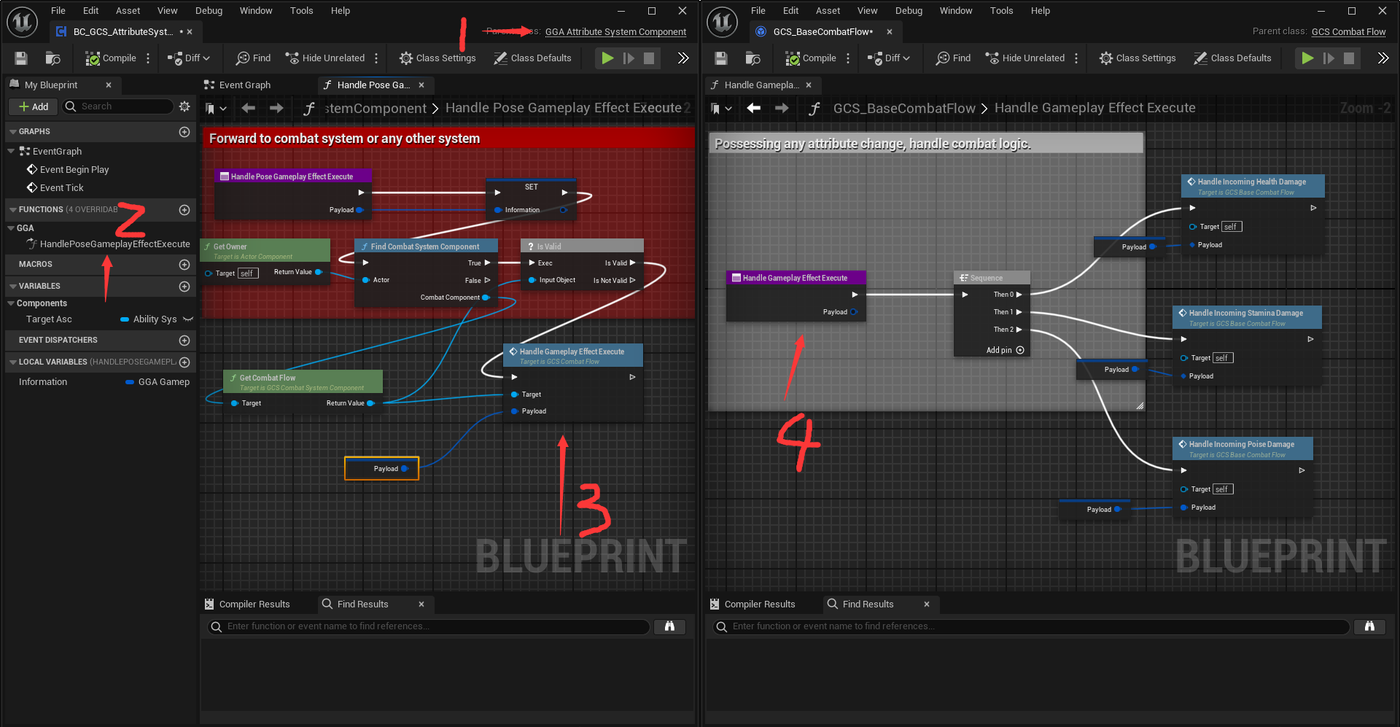
Task: Click binoculars find-in-blueprints icon in left window
Action: (671, 626)
